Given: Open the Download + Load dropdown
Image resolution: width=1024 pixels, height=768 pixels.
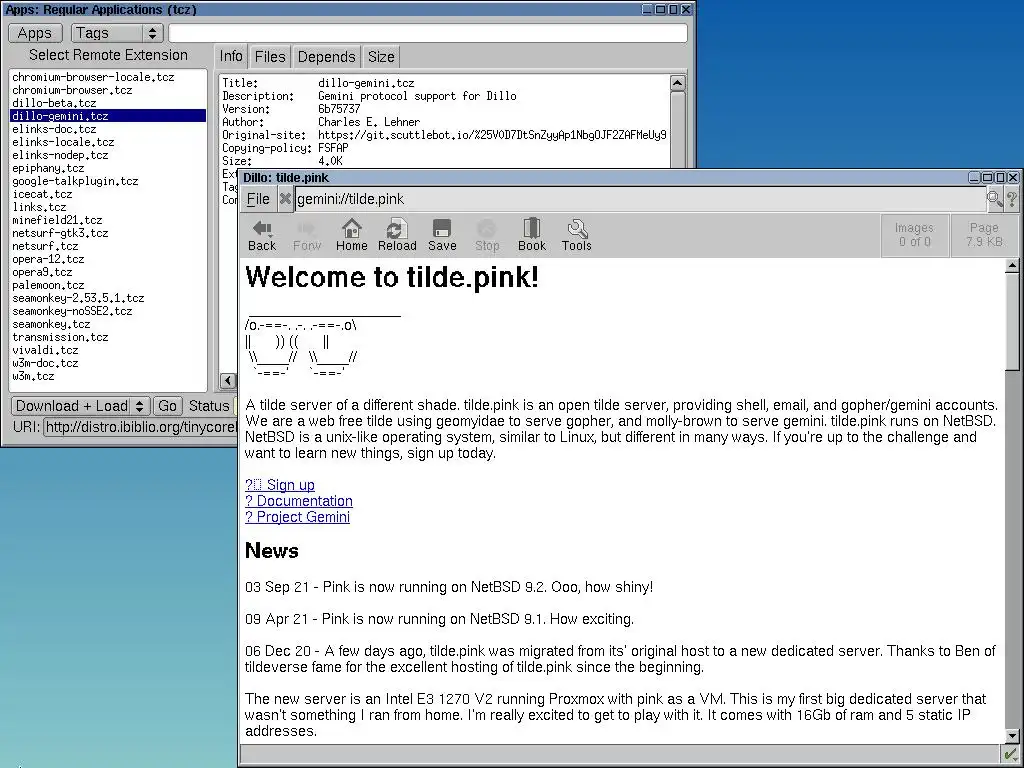Looking at the screenshot, I should tap(81, 406).
